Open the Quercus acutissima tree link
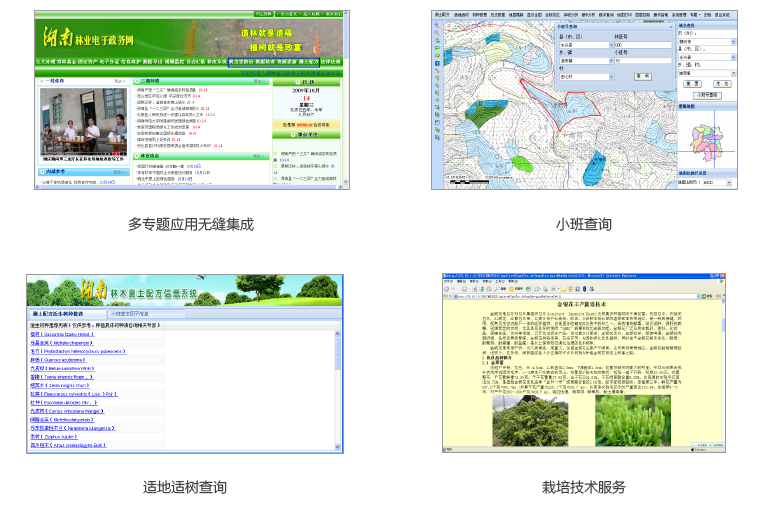Viewport: 770px width, 530px height. (x=58, y=360)
